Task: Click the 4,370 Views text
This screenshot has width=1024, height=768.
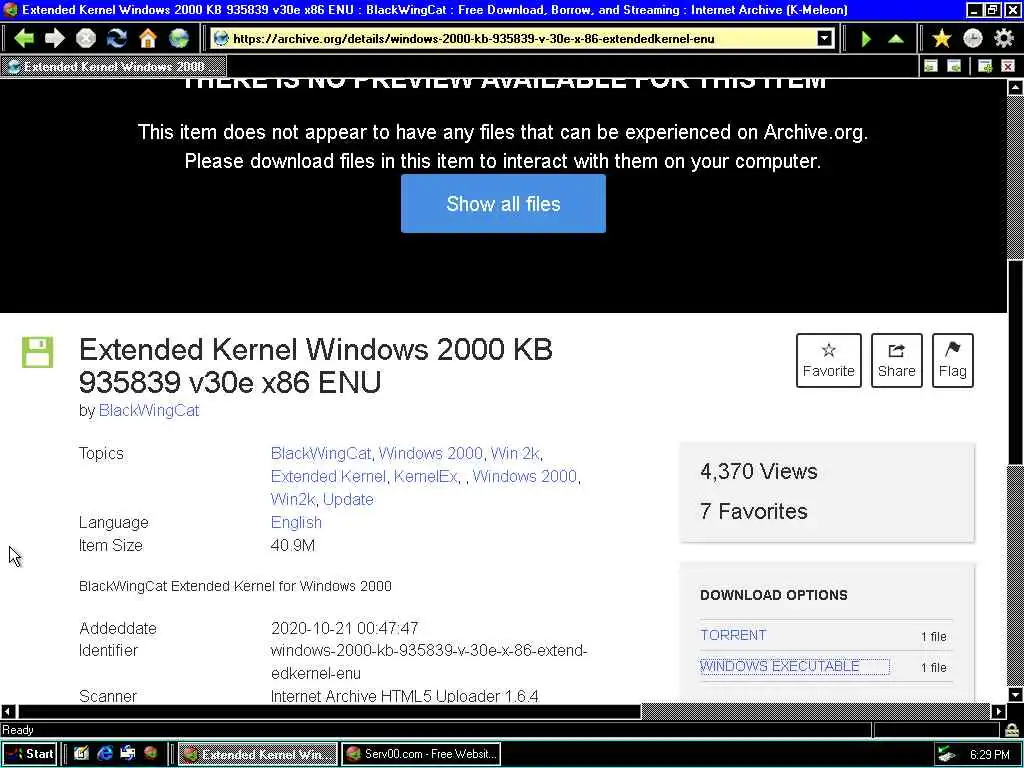Action: point(758,471)
